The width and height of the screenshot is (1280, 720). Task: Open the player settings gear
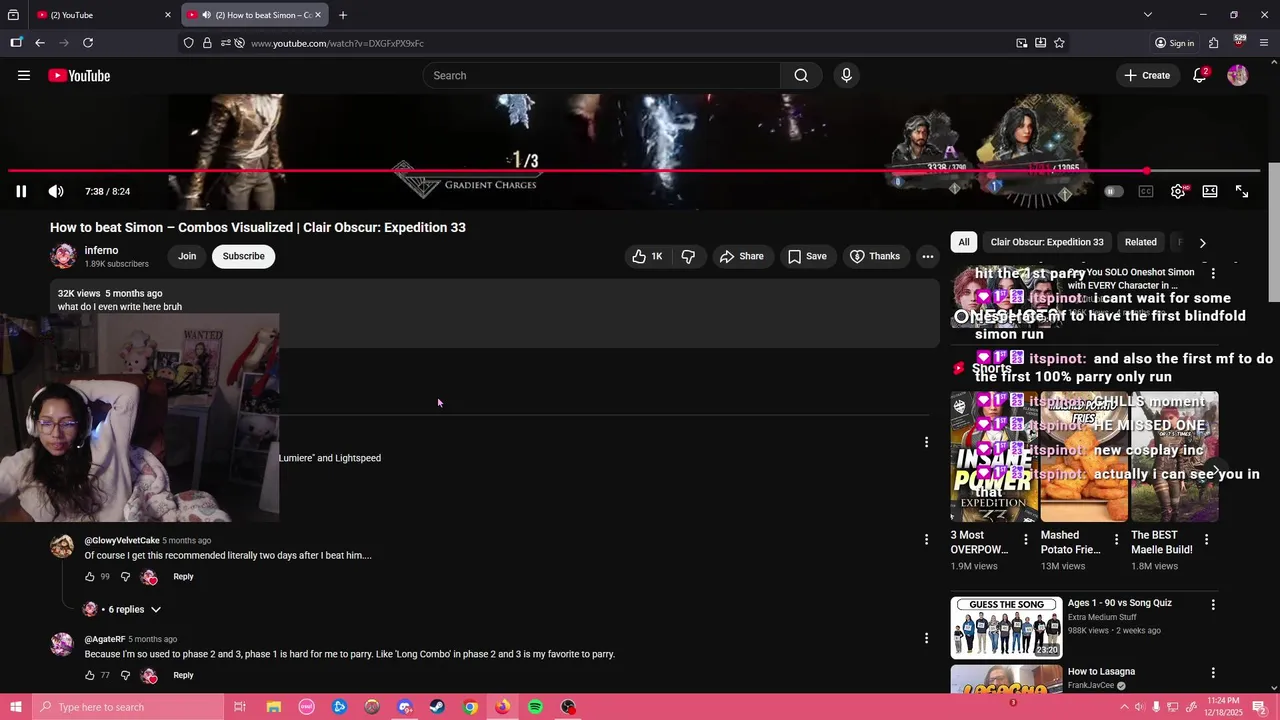pos(1178,191)
